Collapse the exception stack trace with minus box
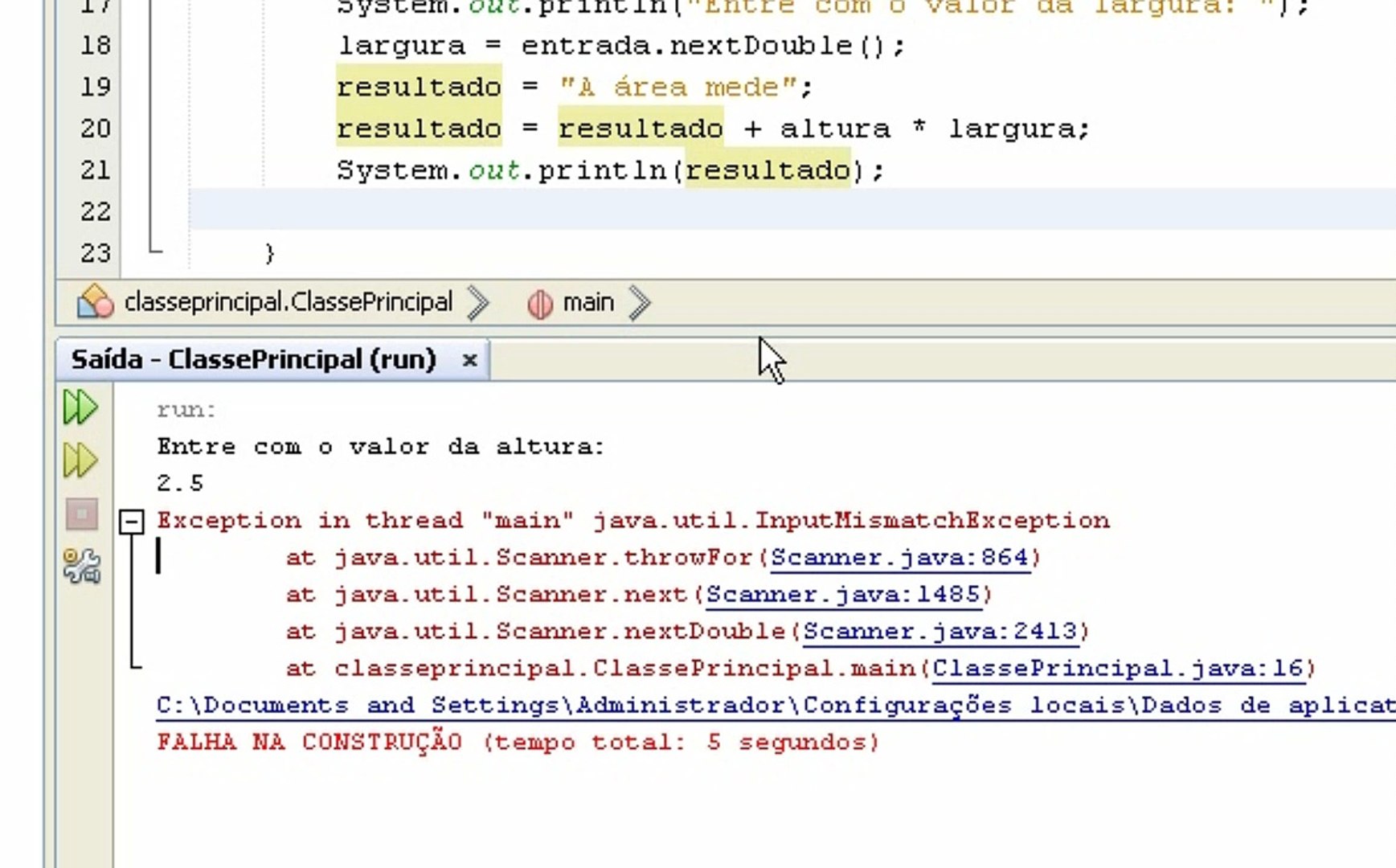Image resolution: width=1396 pixels, height=868 pixels. [x=131, y=522]
